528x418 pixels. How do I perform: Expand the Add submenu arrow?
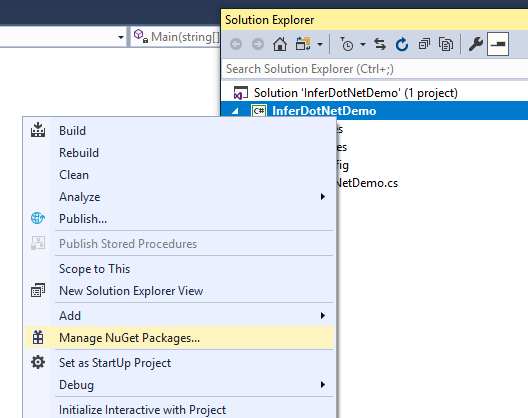click(x=323, y=316)
